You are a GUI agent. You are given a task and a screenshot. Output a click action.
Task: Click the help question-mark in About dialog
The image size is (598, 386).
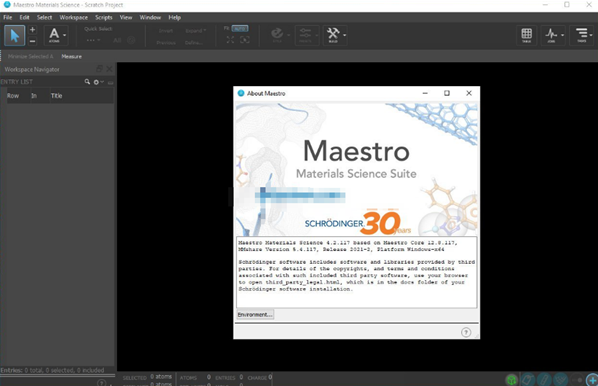pyautogui.click(x=466, y=332)
